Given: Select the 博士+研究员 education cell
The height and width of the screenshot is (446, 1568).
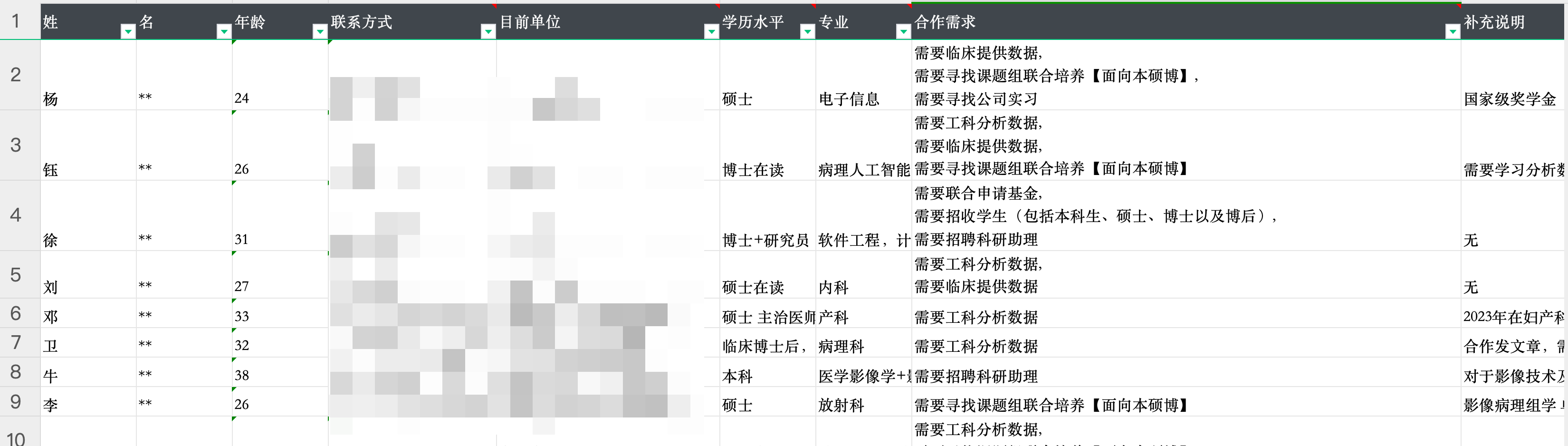Looking at the screenshot, I should 767,215.
